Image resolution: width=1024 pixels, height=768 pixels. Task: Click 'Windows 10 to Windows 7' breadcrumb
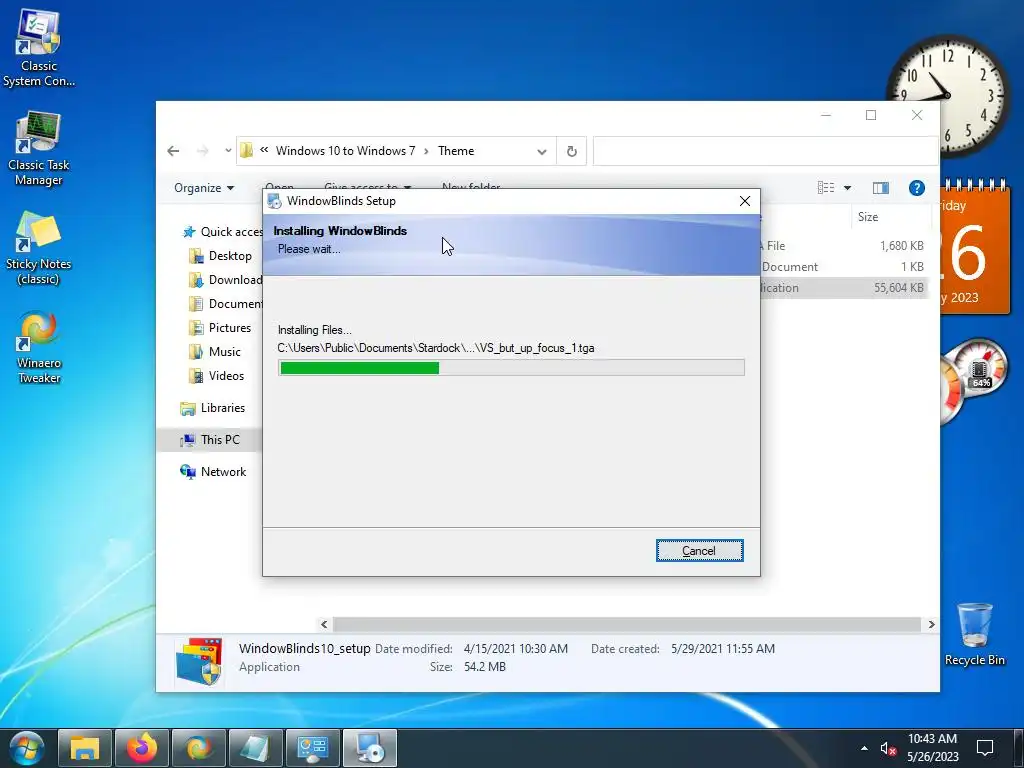point(345,151)
